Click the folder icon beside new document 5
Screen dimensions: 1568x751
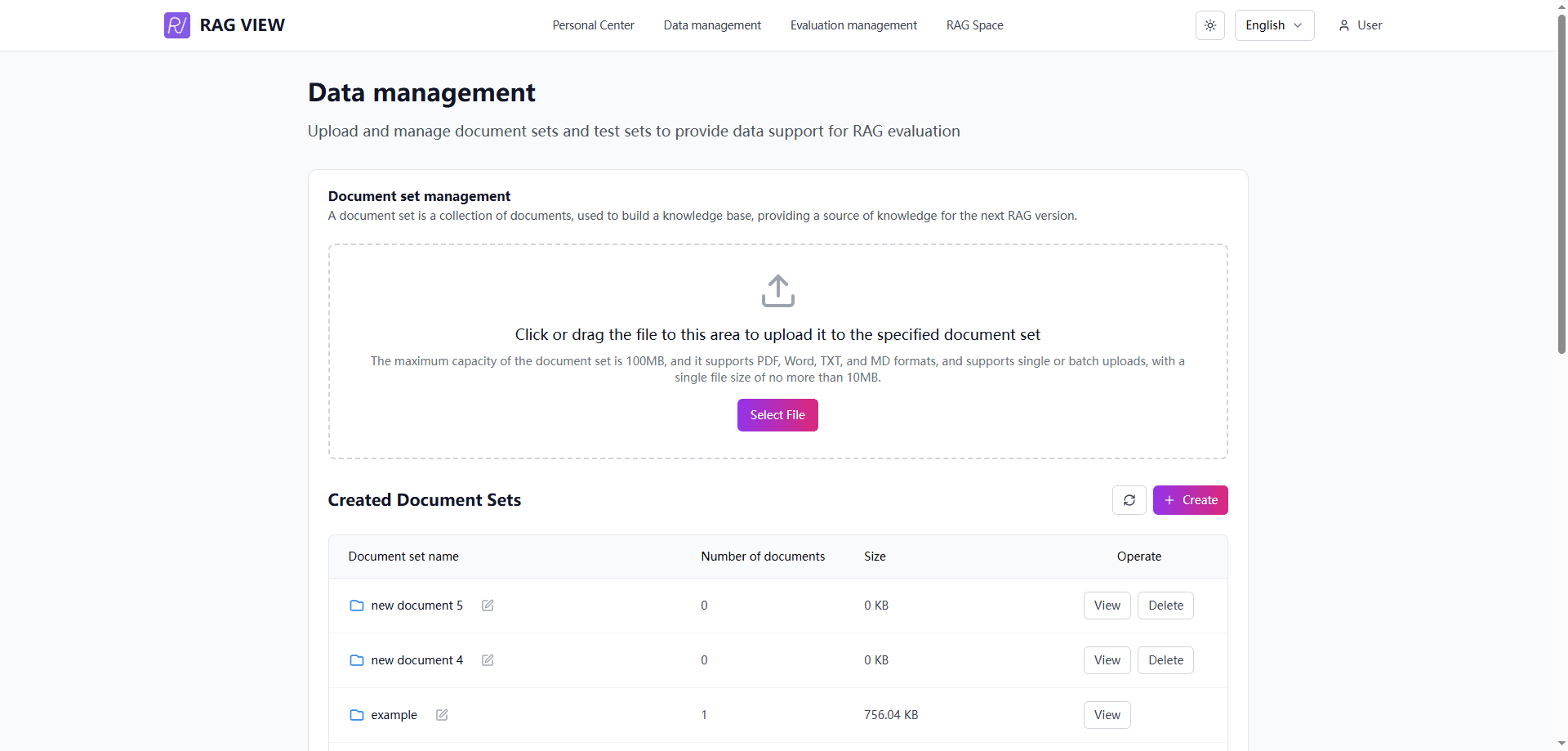point(356,606)
